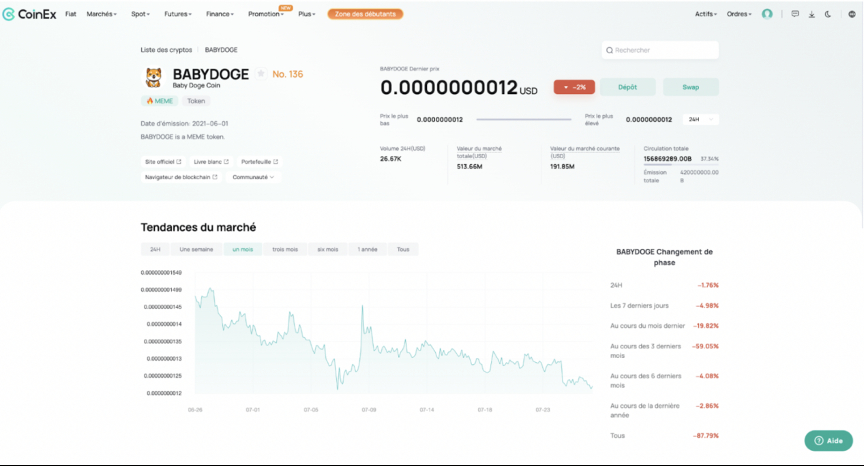Click the Dépôt button
864x466 pixels.
(627, 87)
